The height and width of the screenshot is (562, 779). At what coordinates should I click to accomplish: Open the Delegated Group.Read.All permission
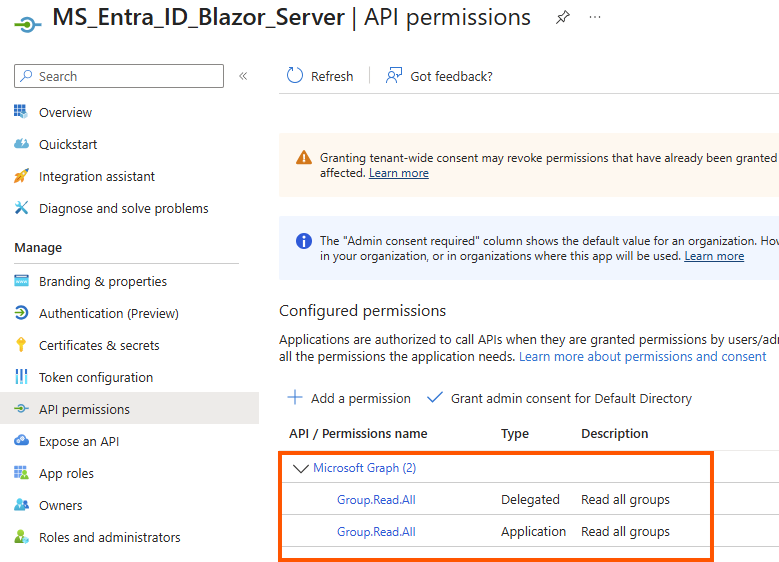click(x=376, y=500)
